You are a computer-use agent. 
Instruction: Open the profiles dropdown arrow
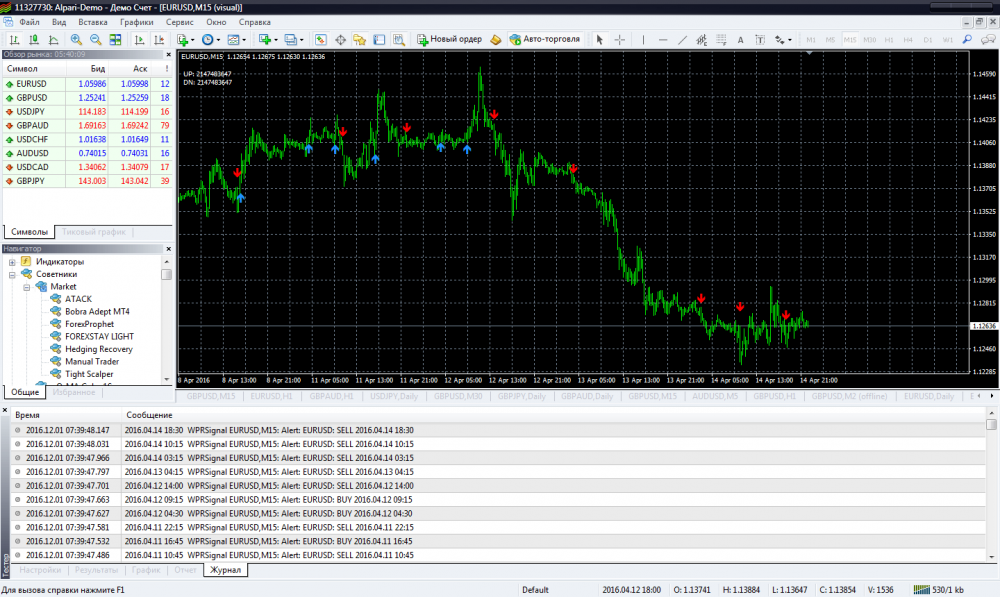tap(302, 40)
